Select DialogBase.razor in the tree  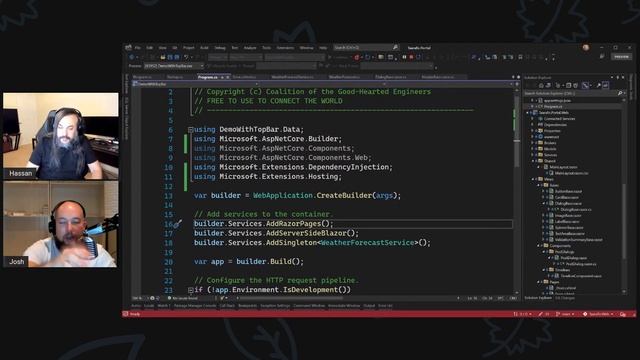point(568,203)
